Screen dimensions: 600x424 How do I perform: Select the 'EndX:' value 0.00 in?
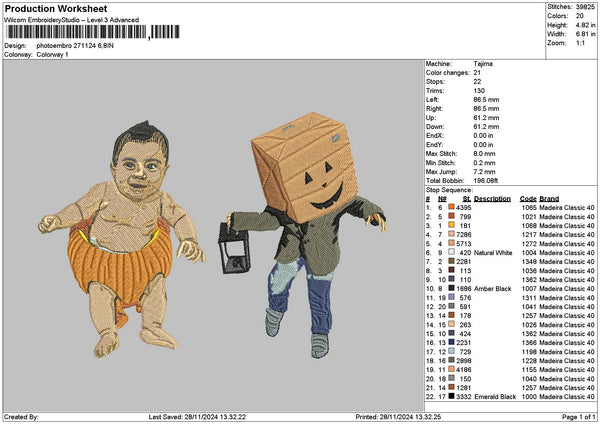[x=483, y=136]
